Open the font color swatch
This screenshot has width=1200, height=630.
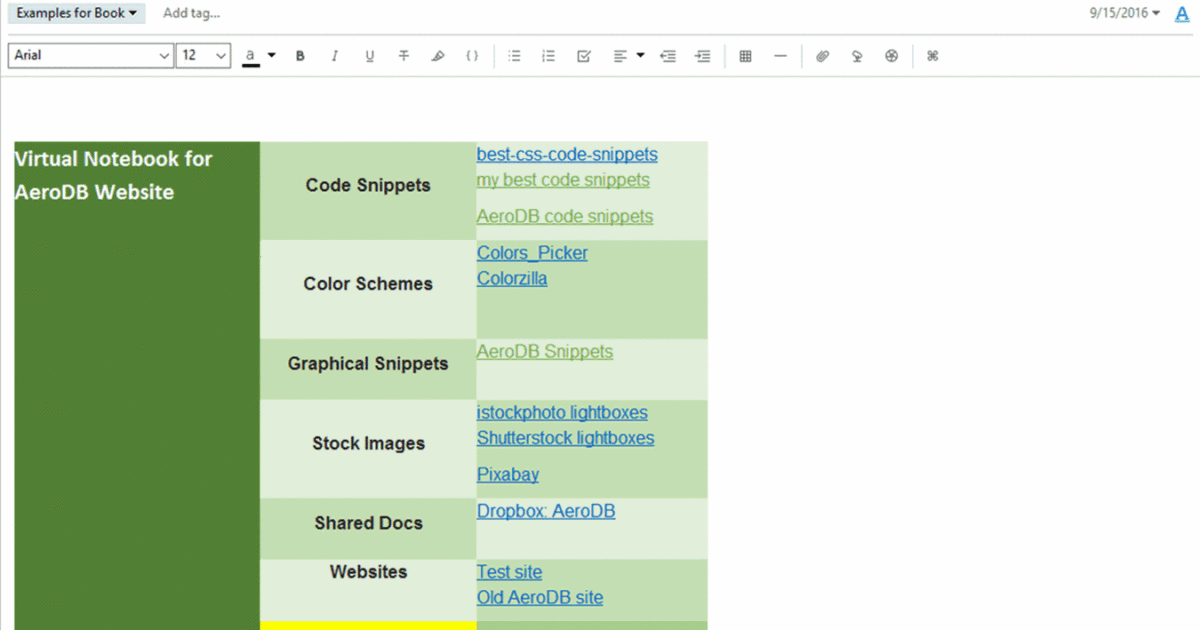pyautogui.click(x=253, y=55)
